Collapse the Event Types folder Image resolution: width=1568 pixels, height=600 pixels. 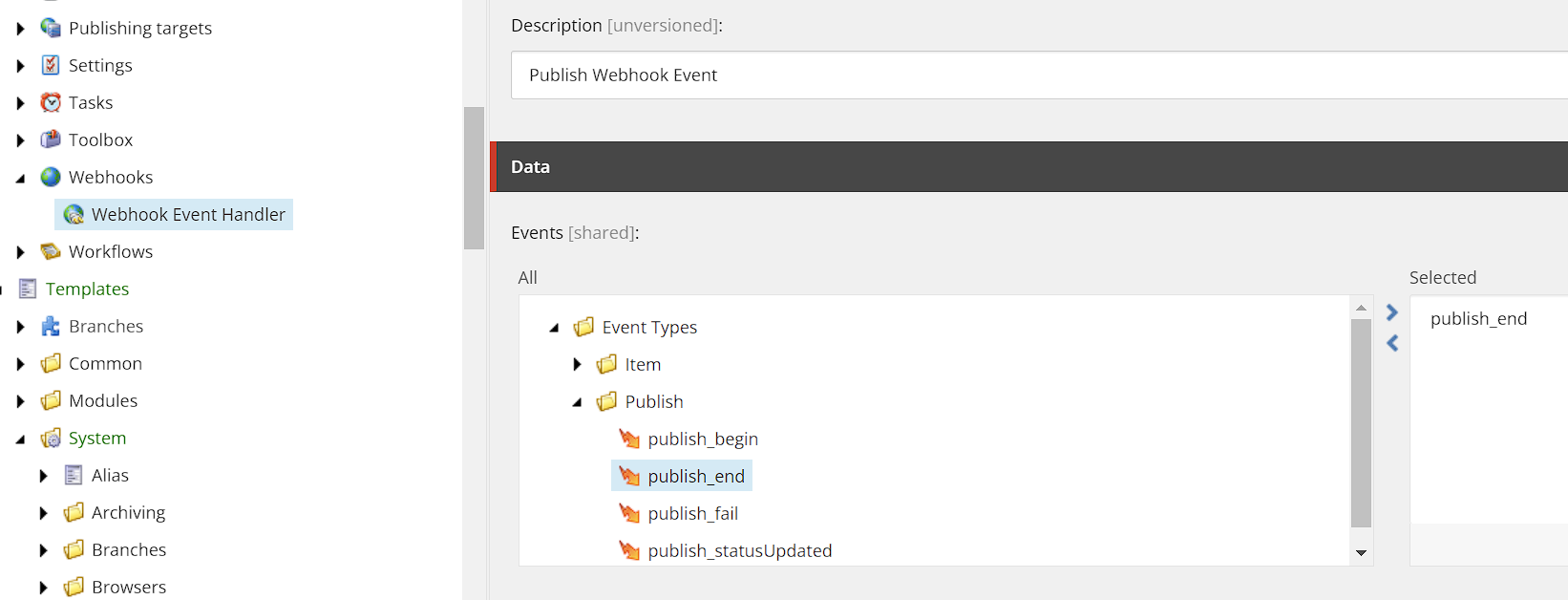pyautogui.click(x=554, y=328)
